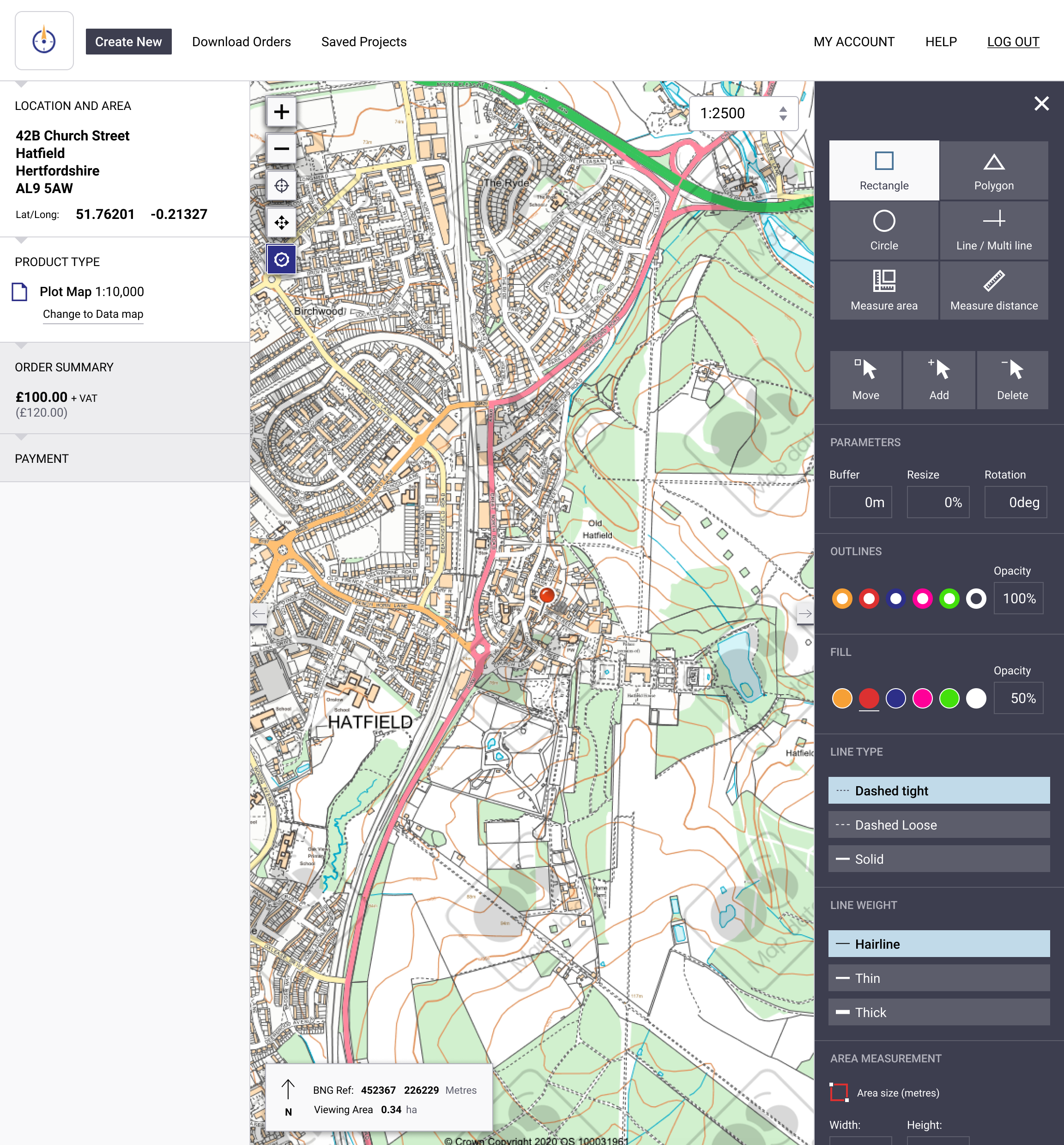Activate the Measure distance tool
This screenshot has width=1064, height=1145.
(993, 290)
